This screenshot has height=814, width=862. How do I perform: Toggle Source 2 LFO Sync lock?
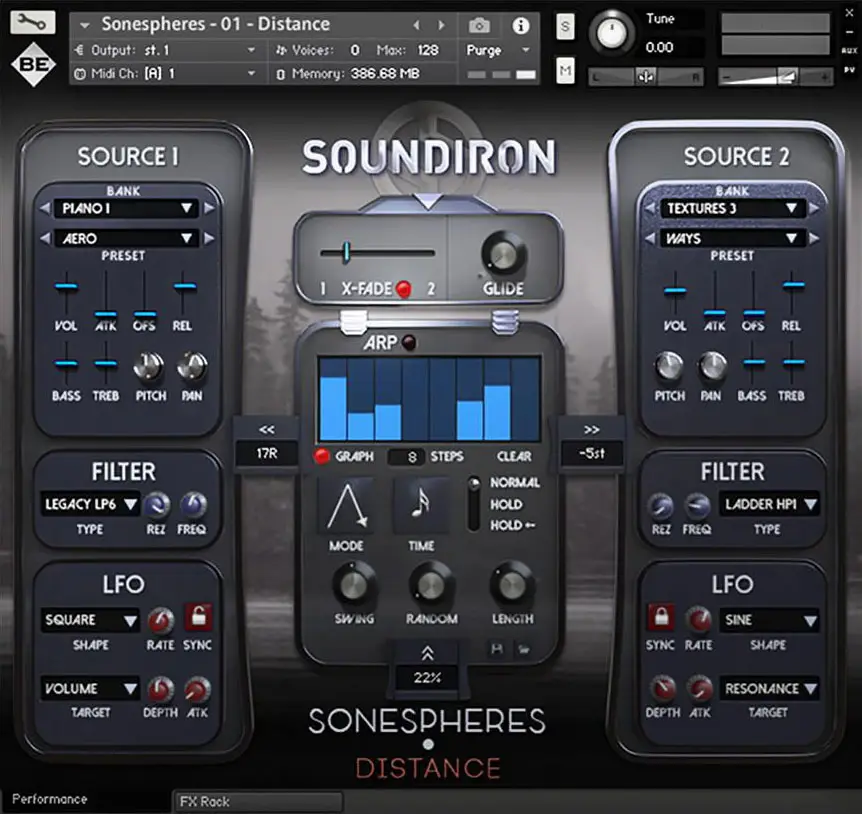pyautogui.click(x=661, y=618)
